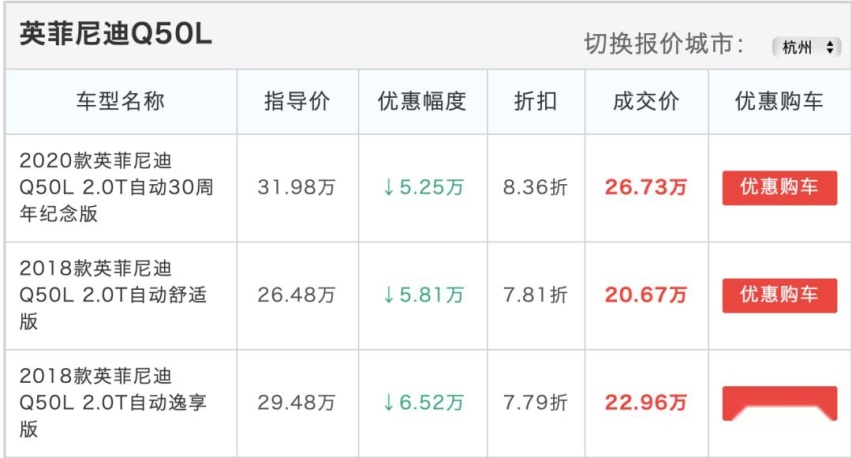The image size is (852, 458).
Task: Click the 29.48万 guide price
Action: 296,403
